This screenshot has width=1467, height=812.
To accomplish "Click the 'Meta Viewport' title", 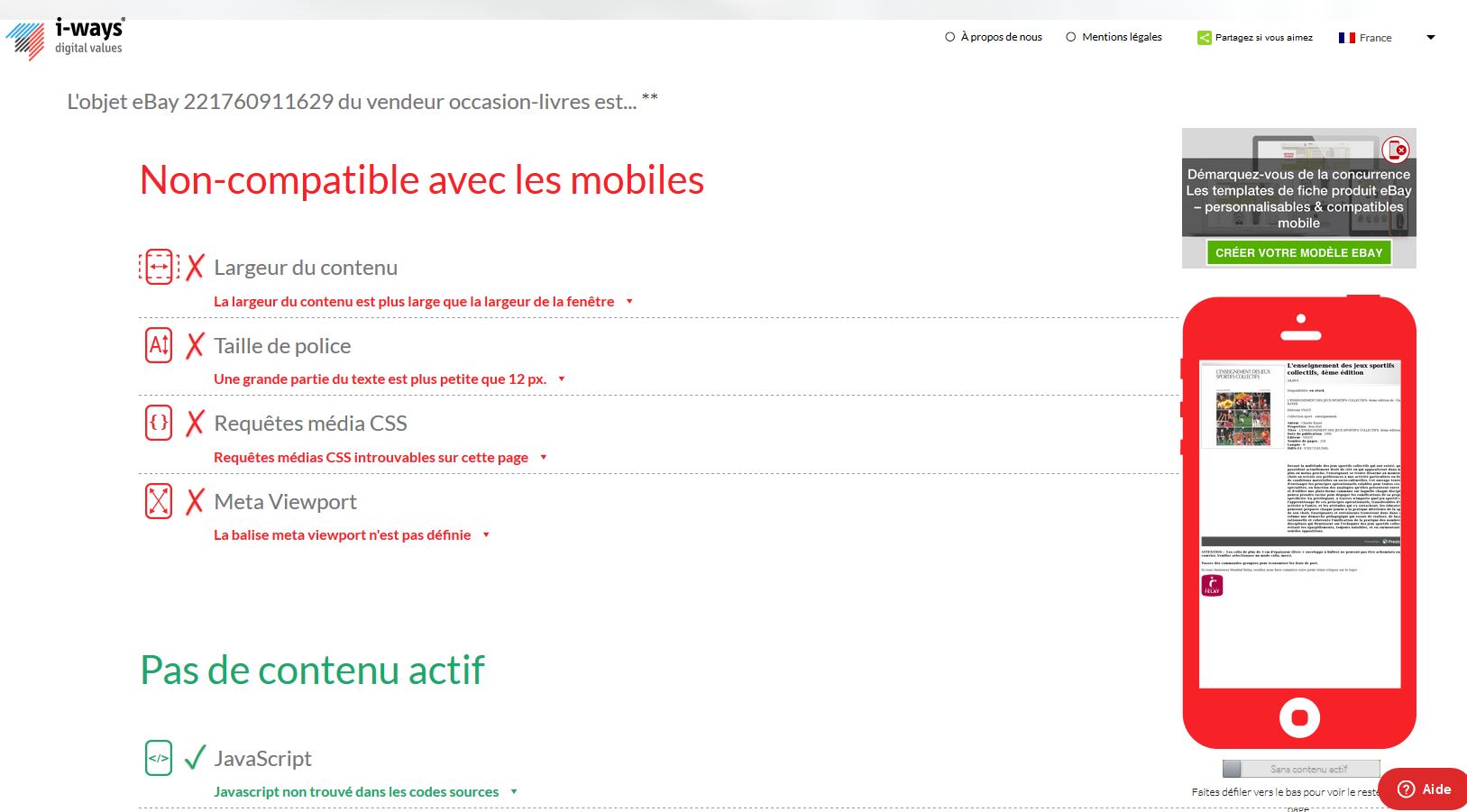I will (285, 502).
